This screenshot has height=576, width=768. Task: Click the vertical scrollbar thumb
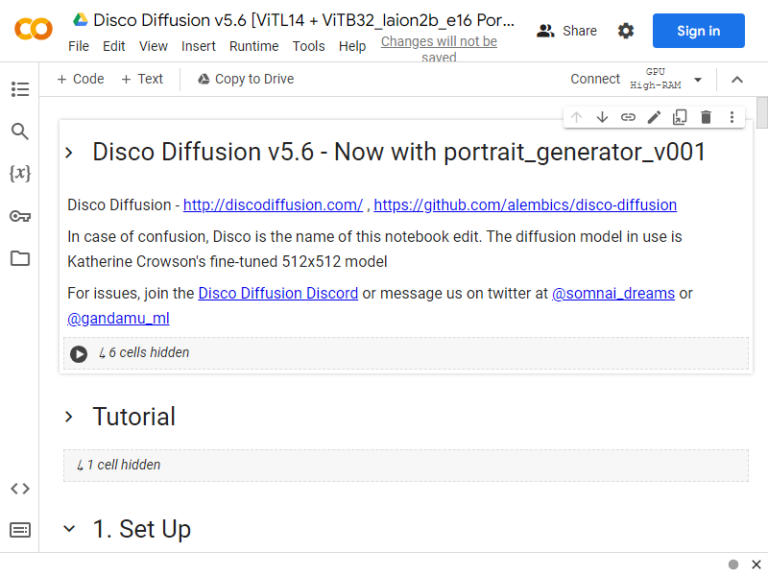coord(762,113)
